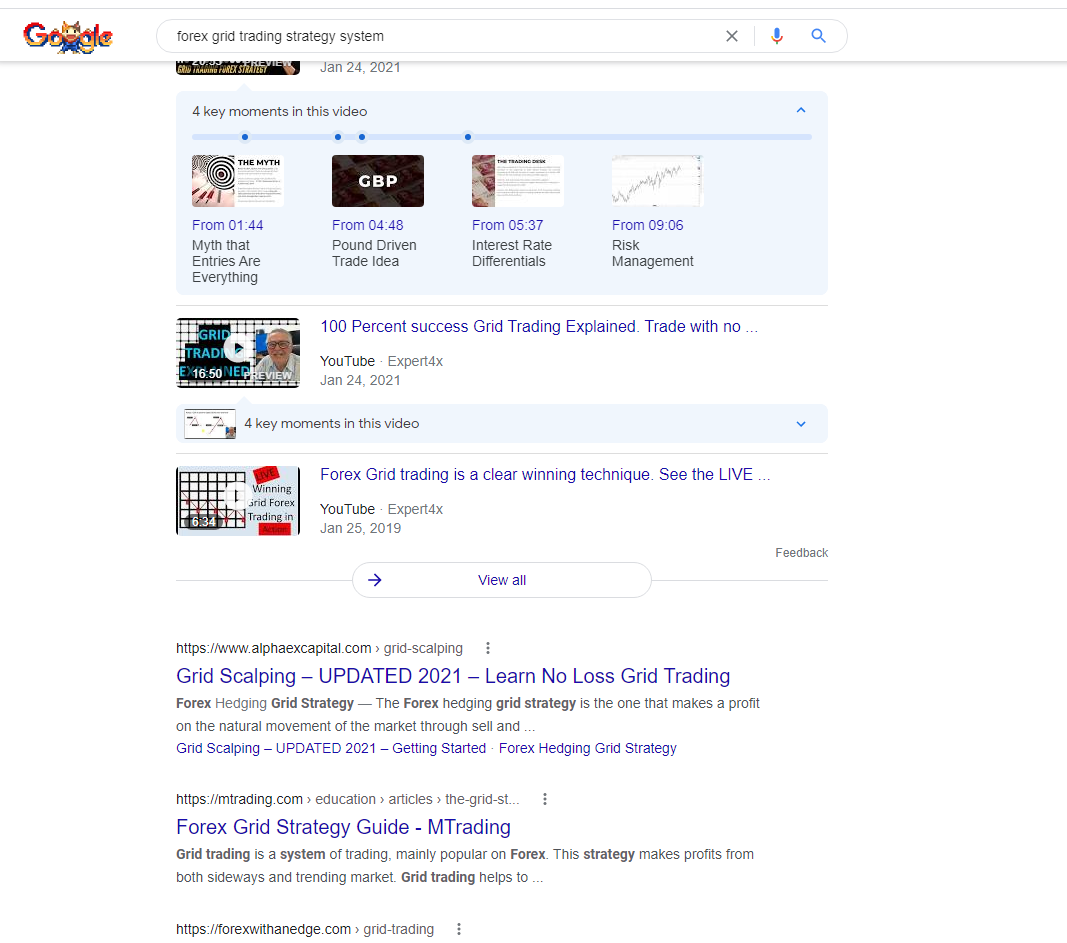Play the Grid Trading Explained video thumbnail
Viewport: 1067px width, 943px height.
coord(237,352)
